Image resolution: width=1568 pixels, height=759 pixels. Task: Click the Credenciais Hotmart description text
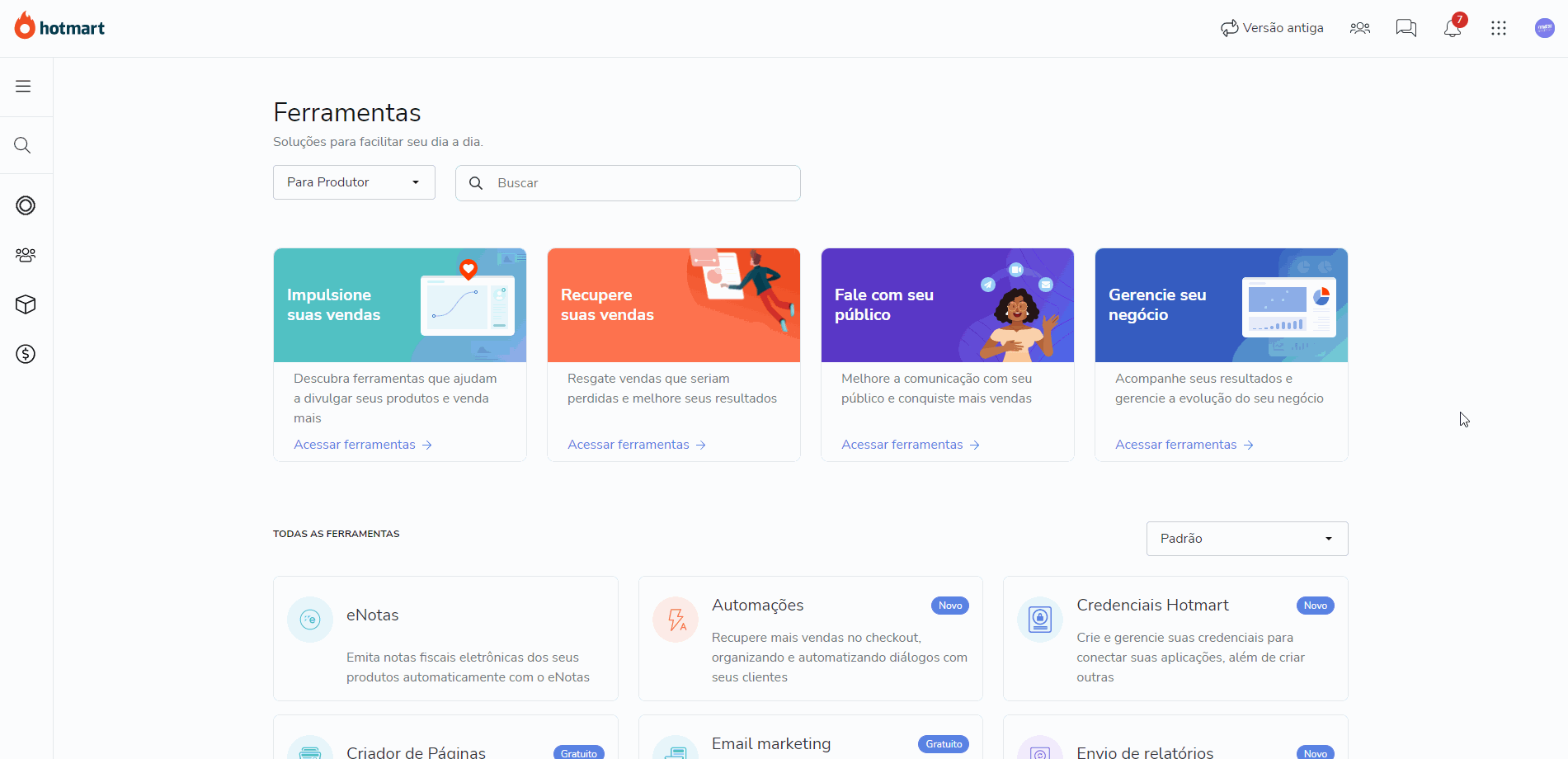[1191, 658]
